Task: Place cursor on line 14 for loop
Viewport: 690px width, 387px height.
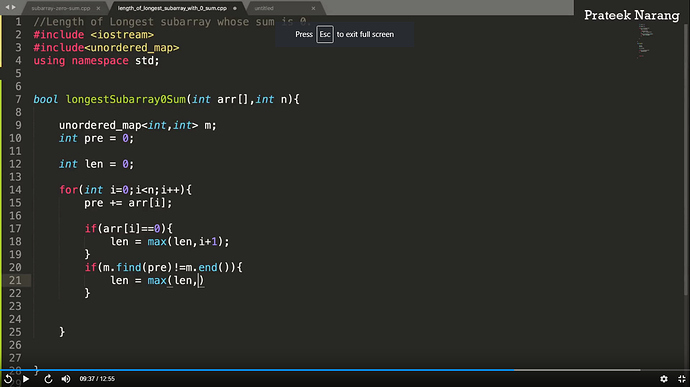Action: (x=125, y=190)
